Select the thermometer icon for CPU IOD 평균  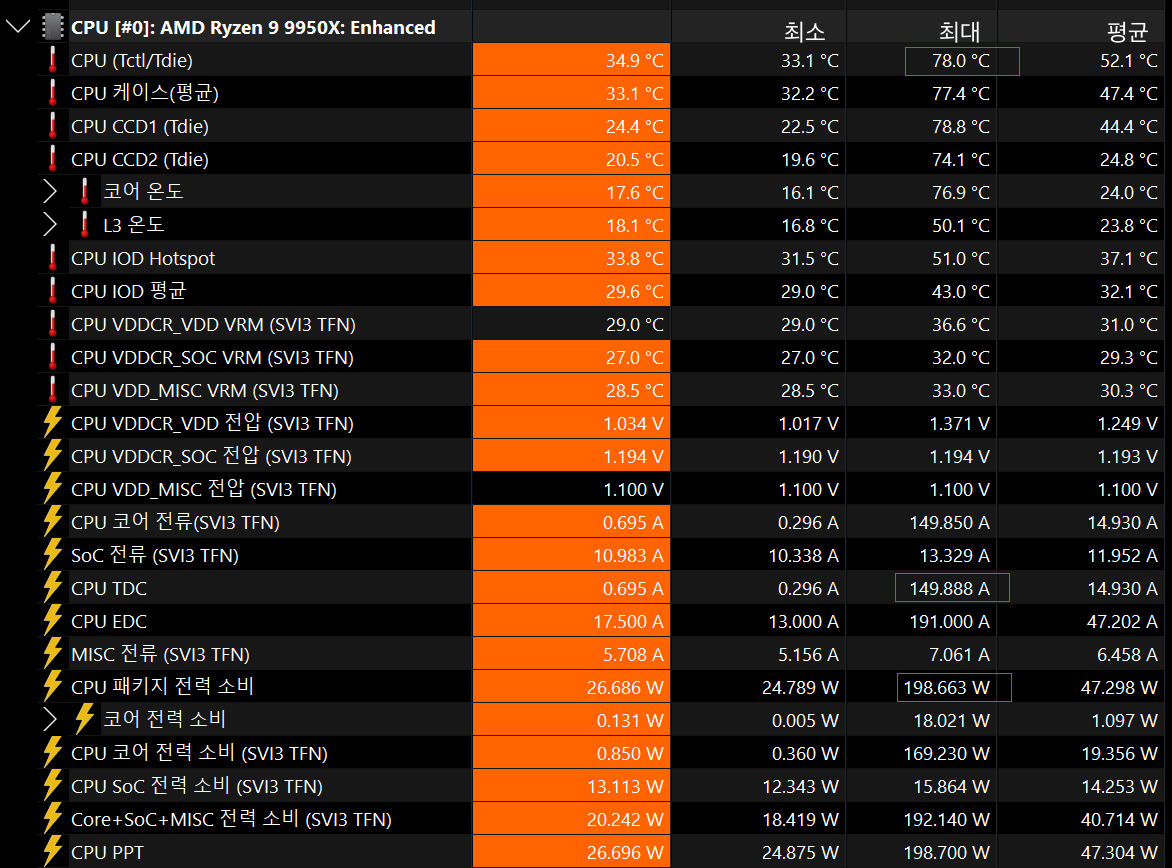point(52,291)
